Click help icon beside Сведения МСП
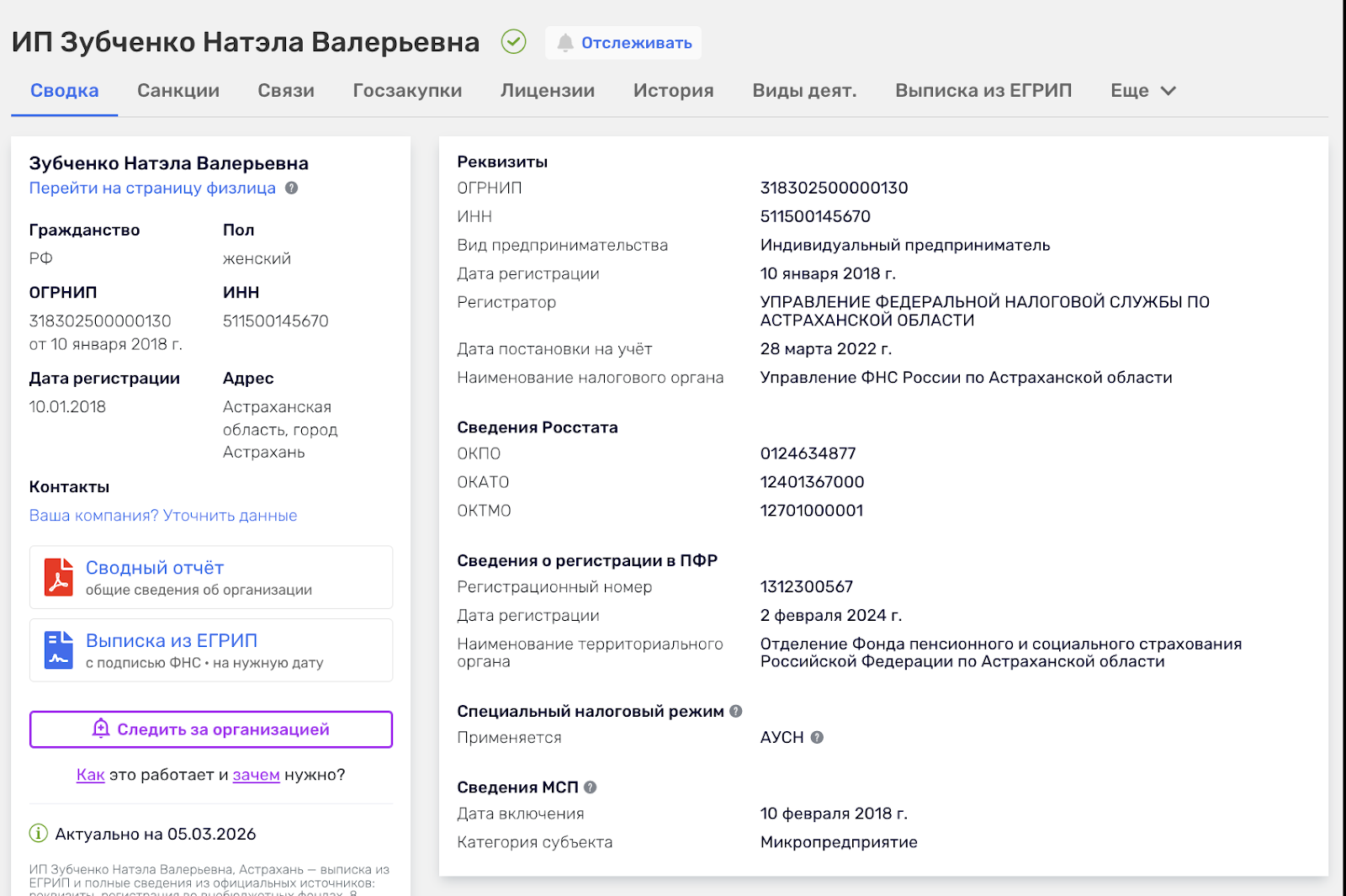 pyautogui.click(x=591, y=787)
